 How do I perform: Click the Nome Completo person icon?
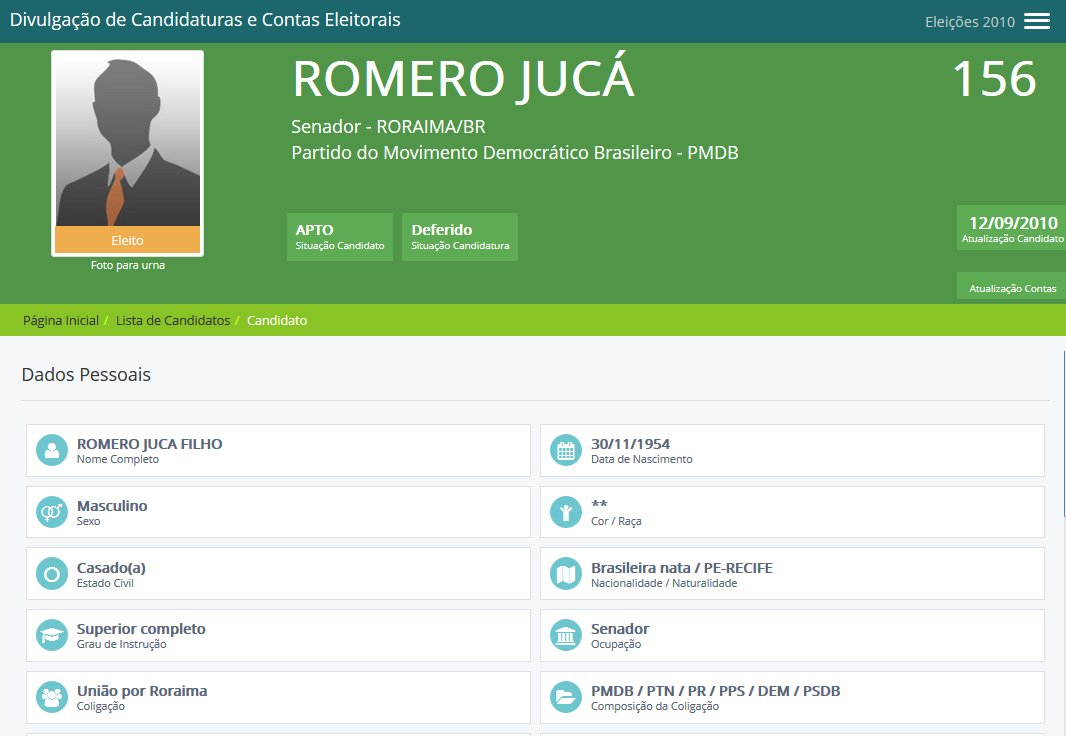click(x=52, y=450)
